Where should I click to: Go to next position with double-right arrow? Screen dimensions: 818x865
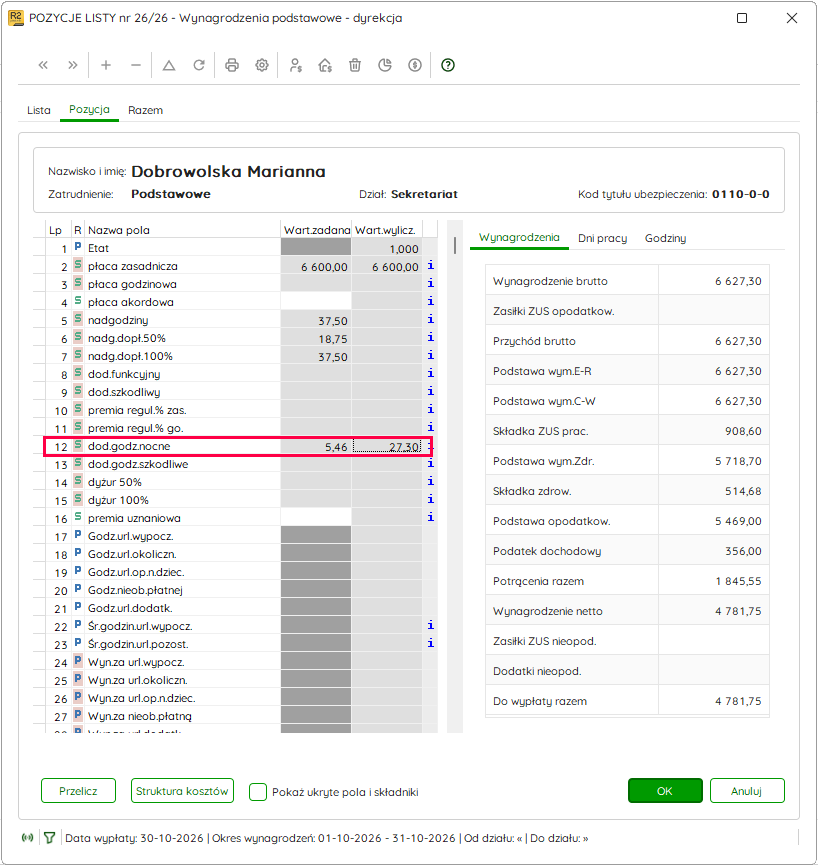(73, 65)
